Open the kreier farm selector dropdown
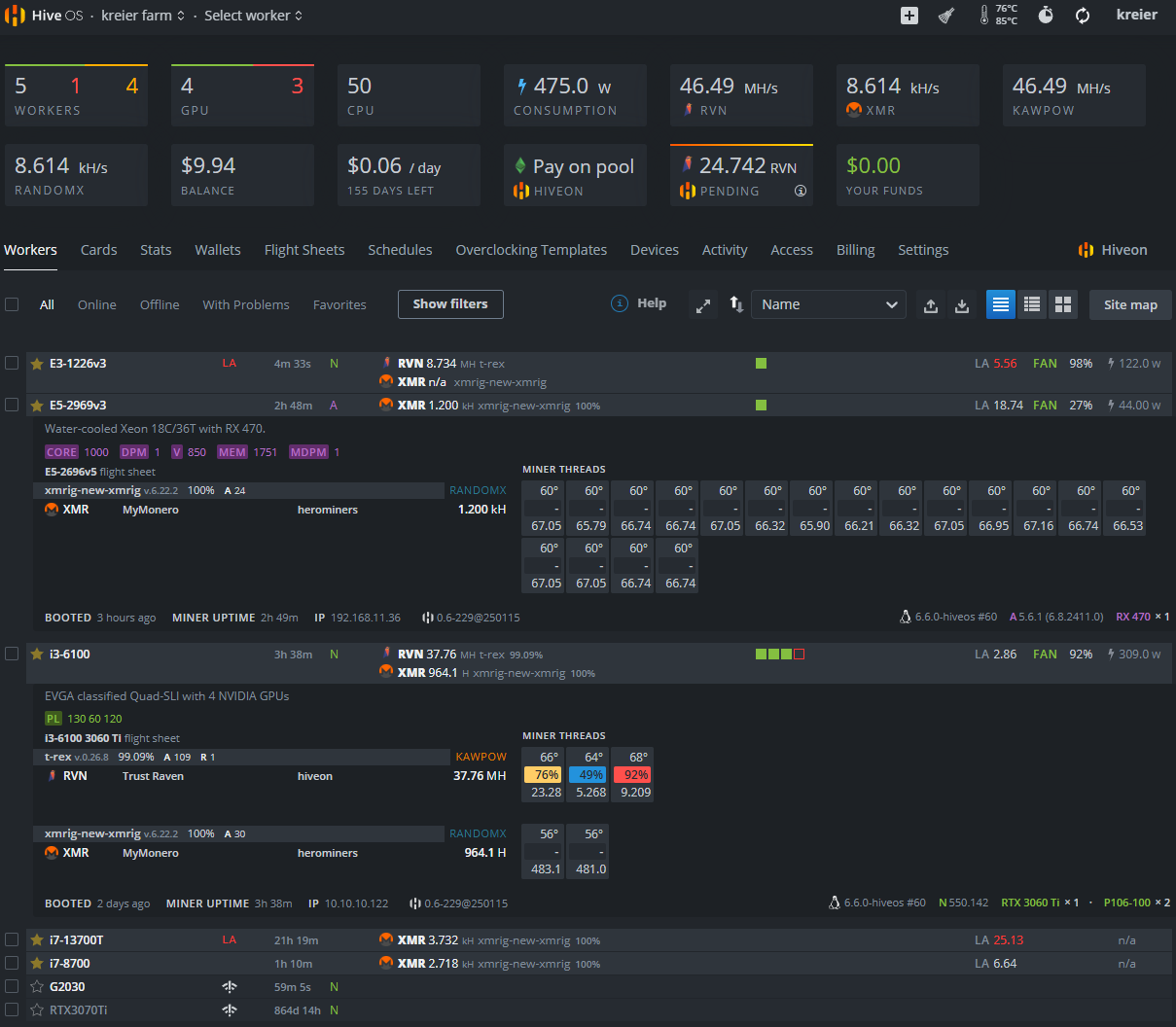Screen dimensions: 1176x1027 pos(142,16)
